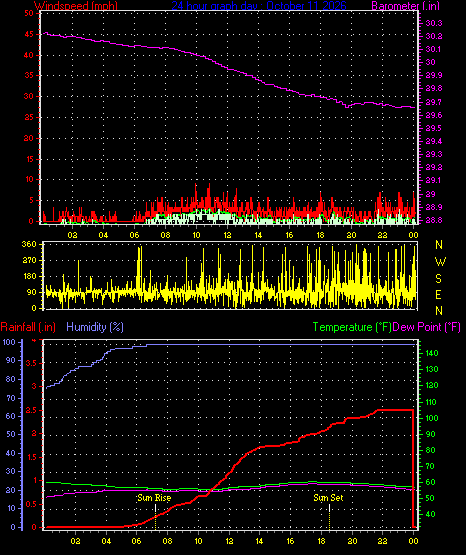Click the 20 hour label under rainfall graph
Viewport: 466px width, 555px height.
[352, 541]
